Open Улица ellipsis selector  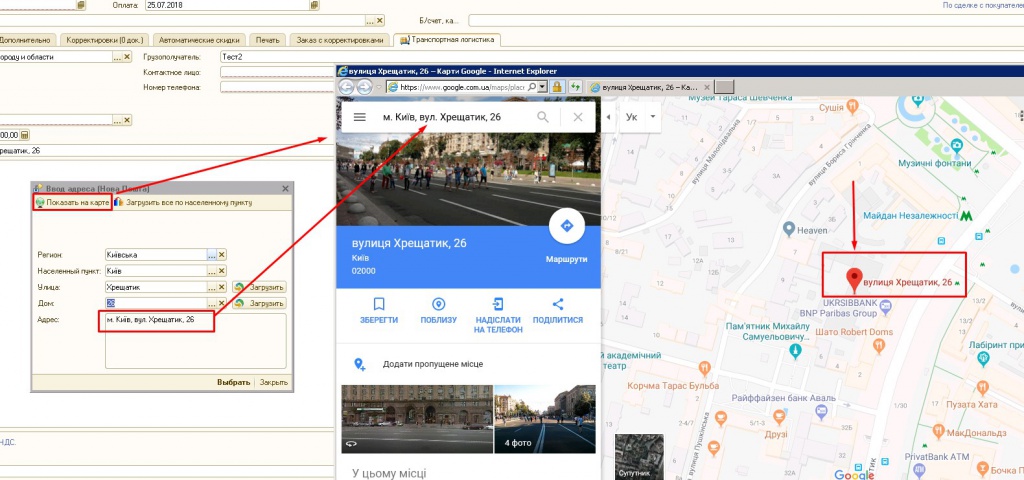(x=212, y=287)
